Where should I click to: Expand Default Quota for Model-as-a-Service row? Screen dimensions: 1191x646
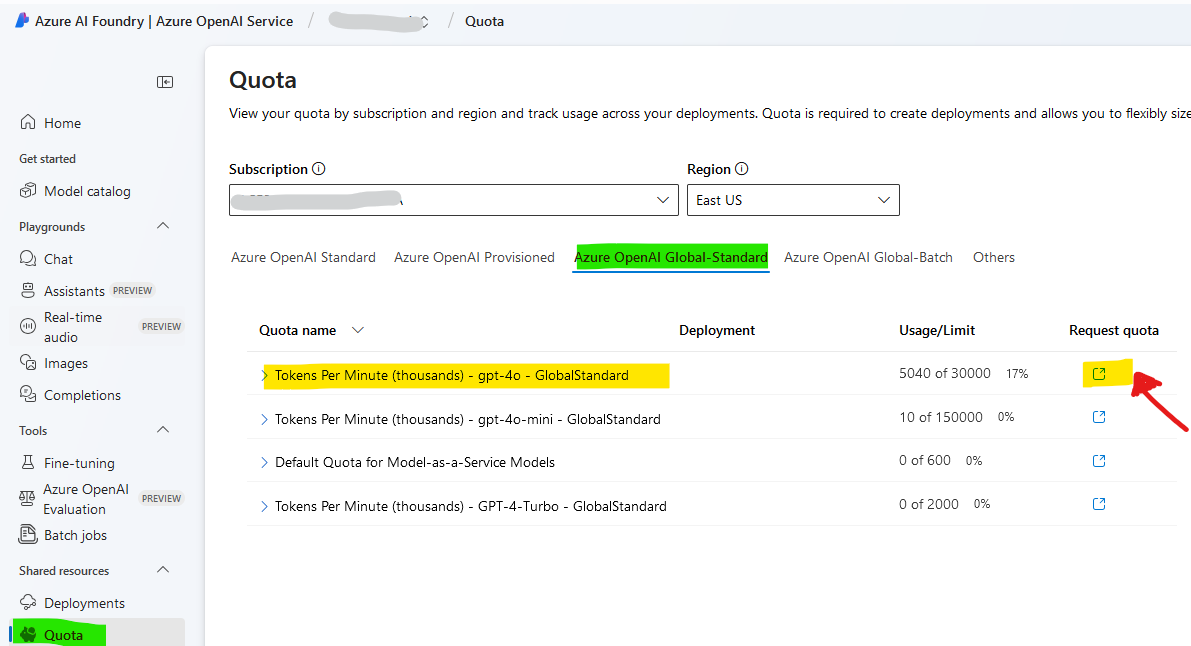point(264,462)
